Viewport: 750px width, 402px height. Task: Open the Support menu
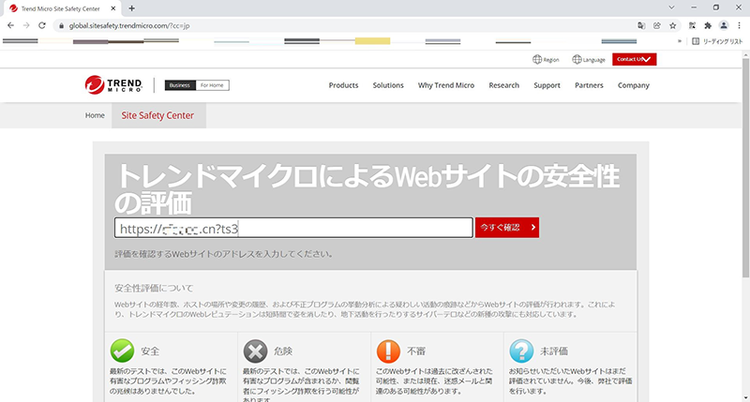547,85
